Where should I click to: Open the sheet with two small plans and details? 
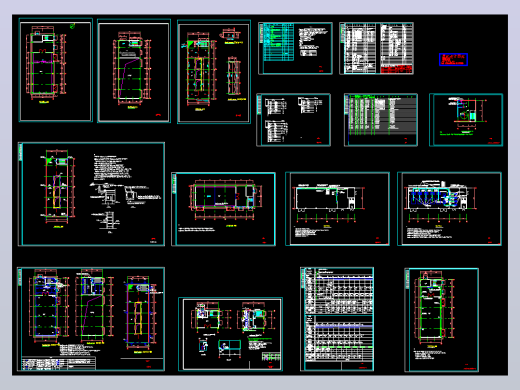[x=231, y=334]
